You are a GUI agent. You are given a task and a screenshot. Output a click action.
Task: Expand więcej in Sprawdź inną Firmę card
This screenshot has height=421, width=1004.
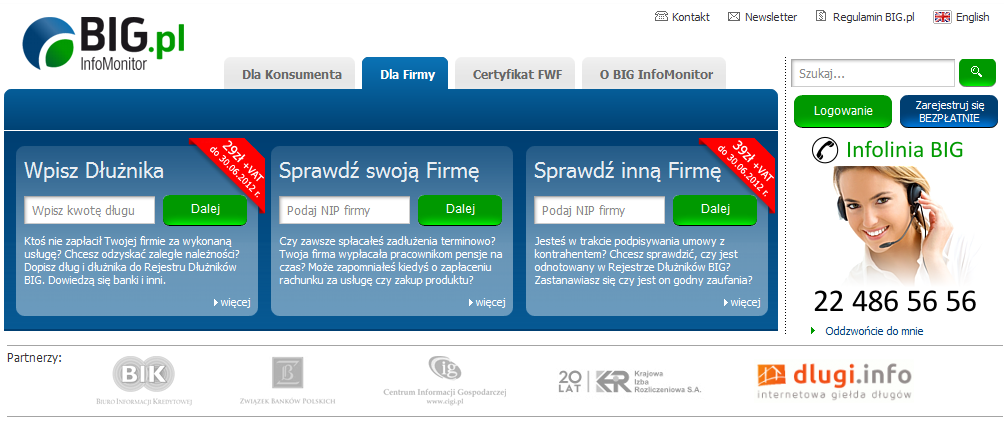click(x=741, y=302)
